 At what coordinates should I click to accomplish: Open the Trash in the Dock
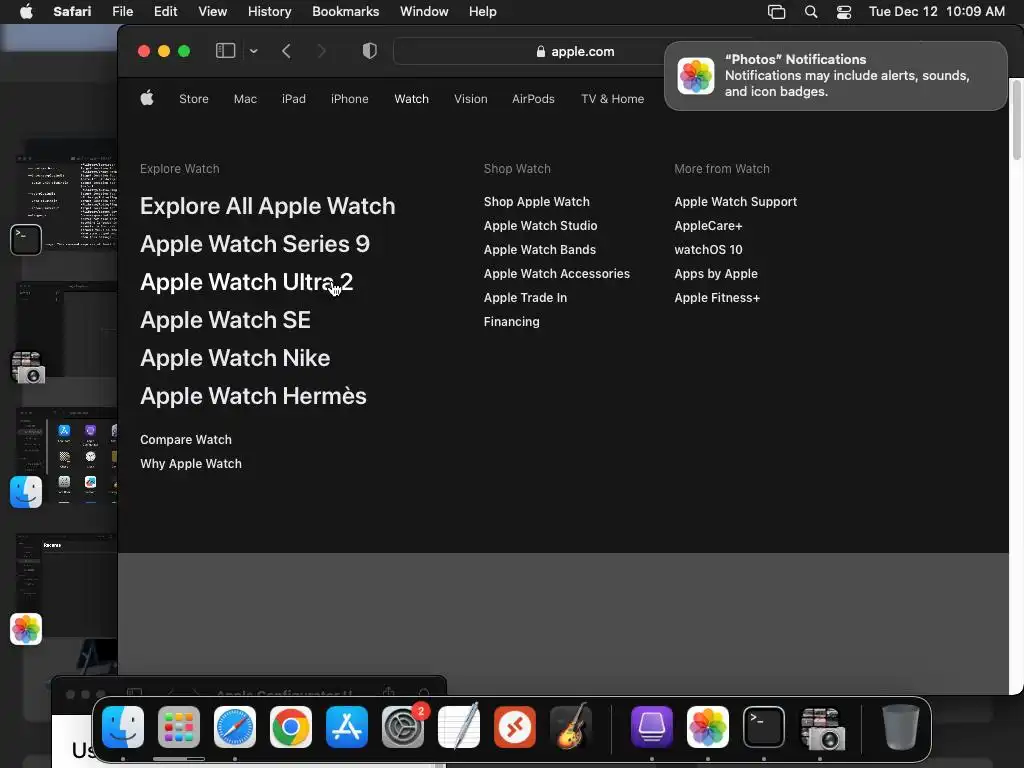(x=901, y=727)
